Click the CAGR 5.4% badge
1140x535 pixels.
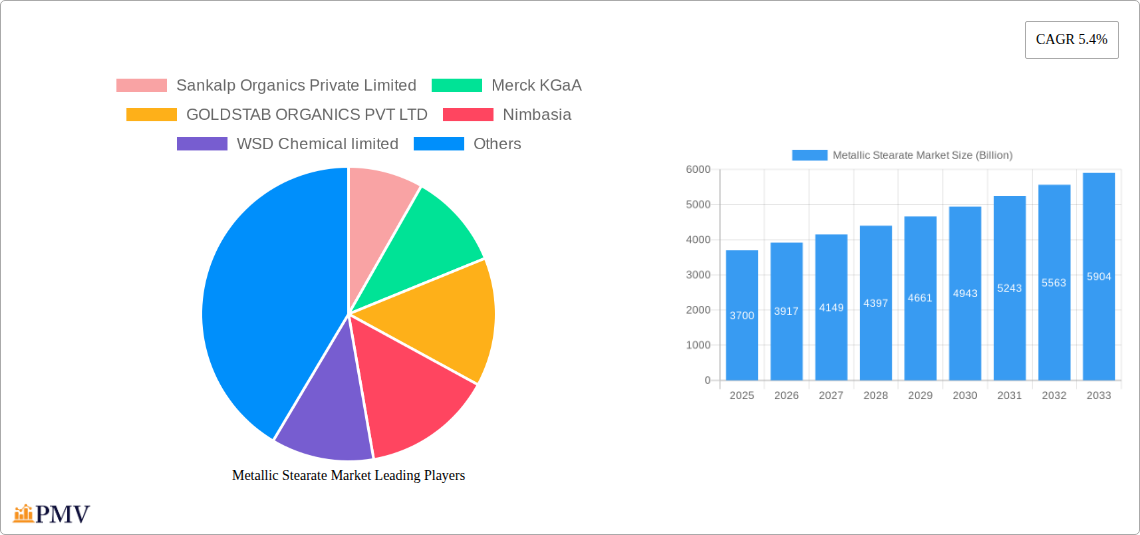(x=1072, y=40)
